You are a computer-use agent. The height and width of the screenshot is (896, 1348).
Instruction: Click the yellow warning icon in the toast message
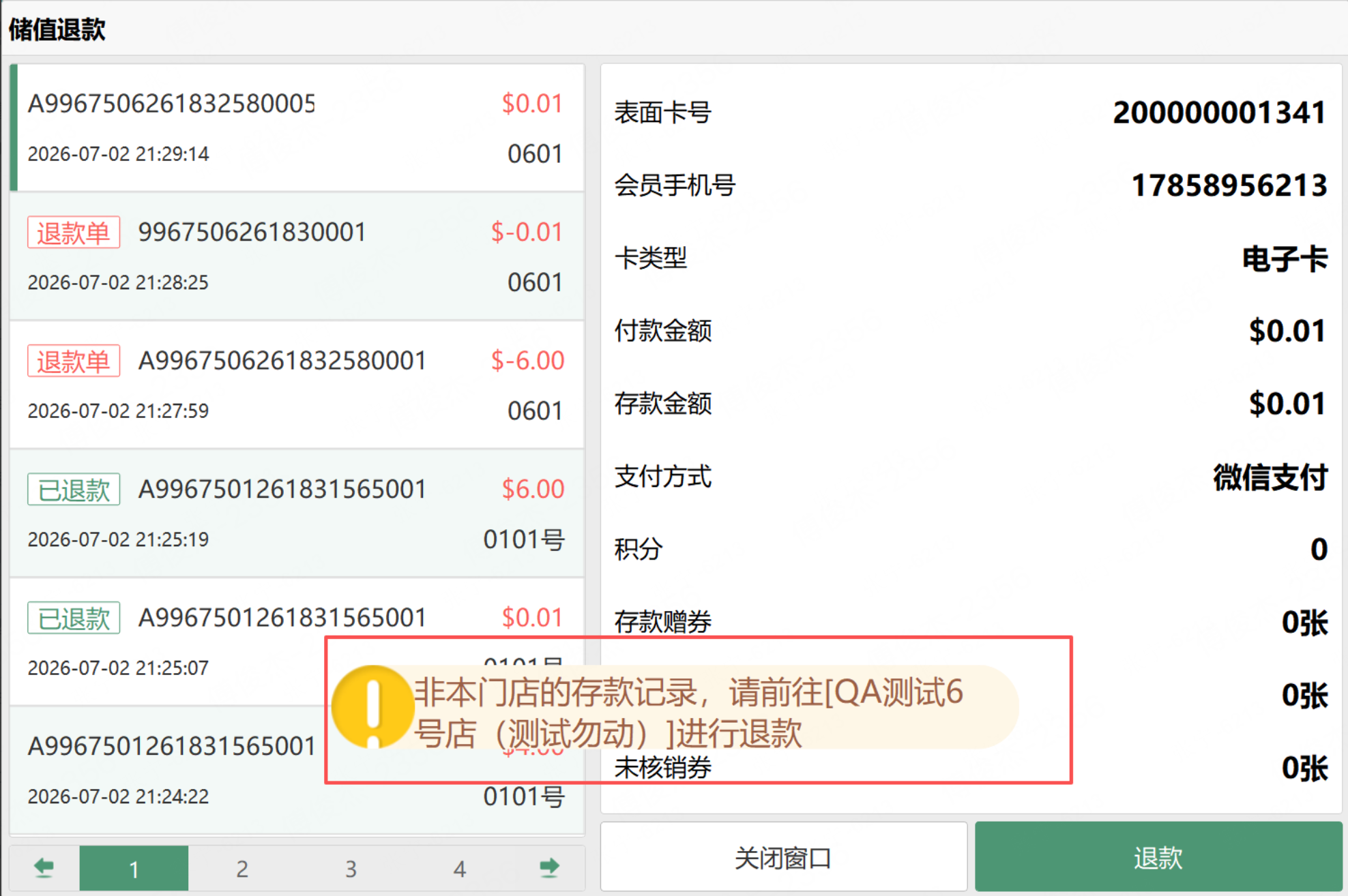tap(372, 707)
